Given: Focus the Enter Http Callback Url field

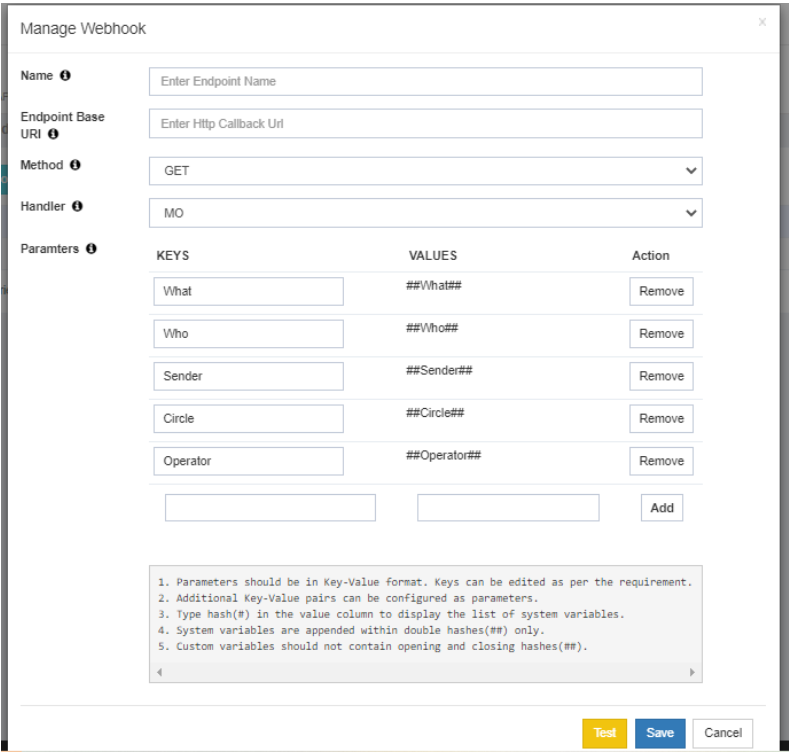Looking at the screenshot, I should (426, 124).
